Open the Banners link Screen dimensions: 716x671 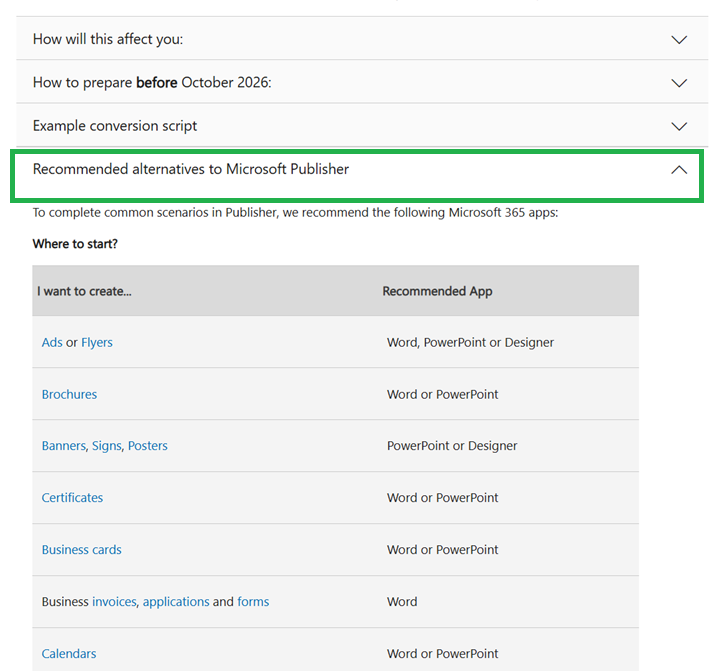point(65,446)
